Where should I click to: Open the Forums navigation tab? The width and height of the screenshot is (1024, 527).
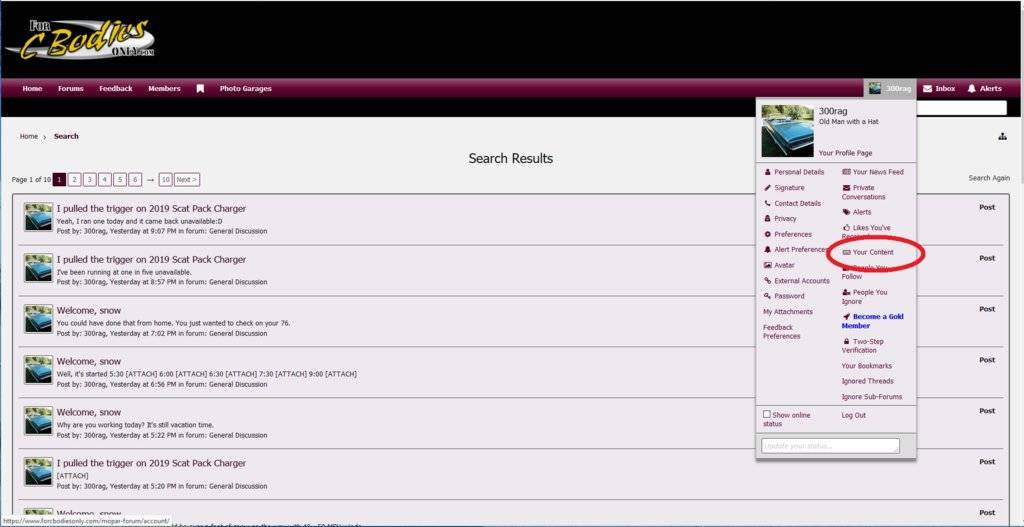(x=71, y=89)
